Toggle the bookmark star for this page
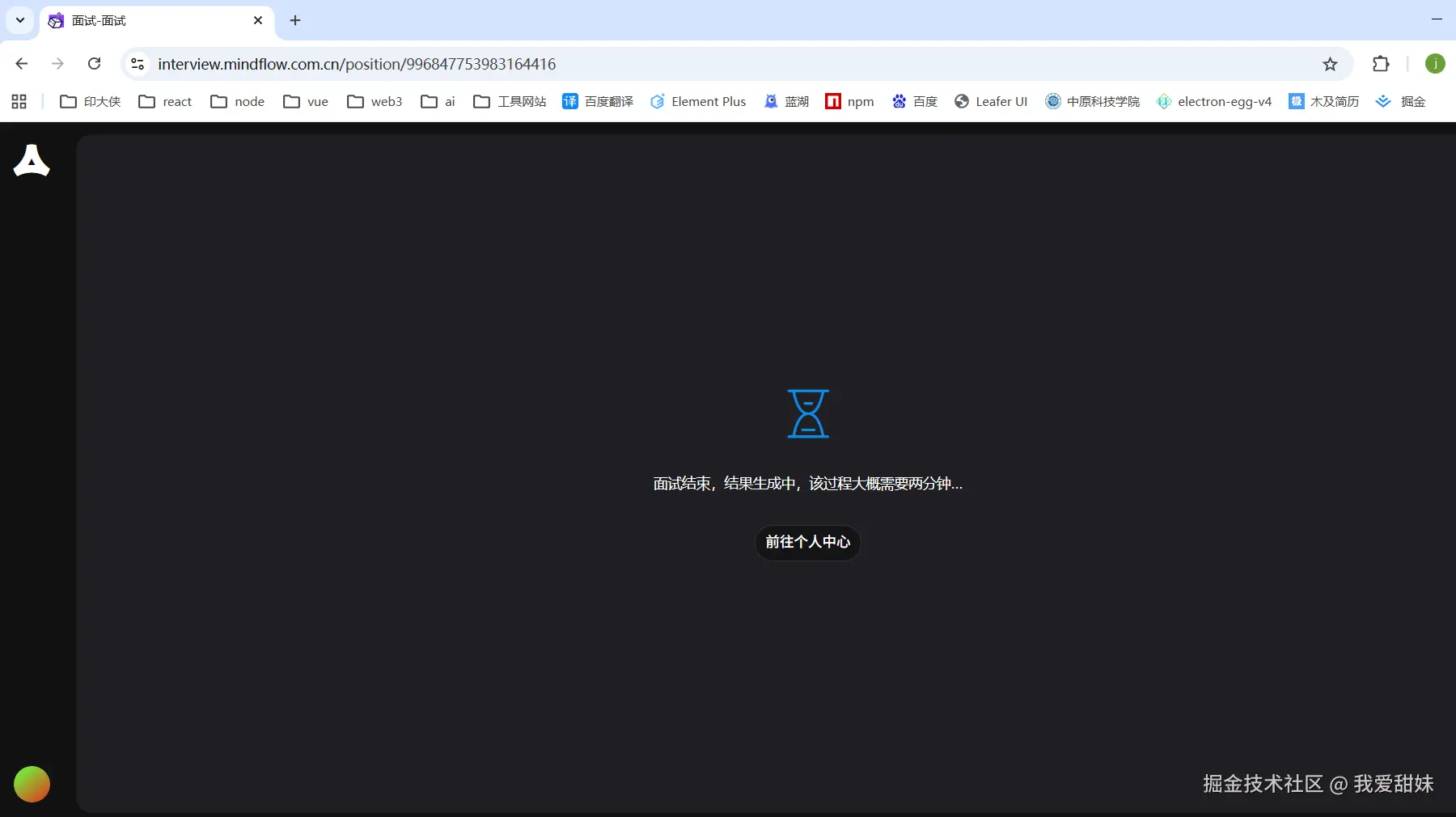 point(1330,64)
